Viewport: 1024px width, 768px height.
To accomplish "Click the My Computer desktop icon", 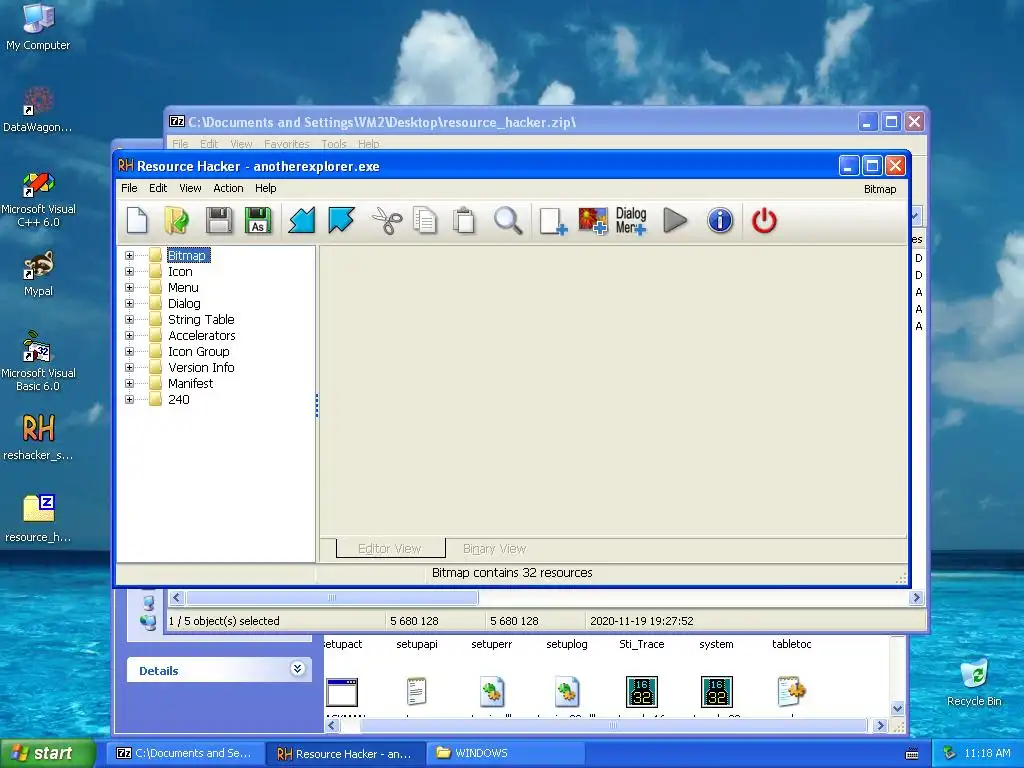I will (x=38, y=27).
